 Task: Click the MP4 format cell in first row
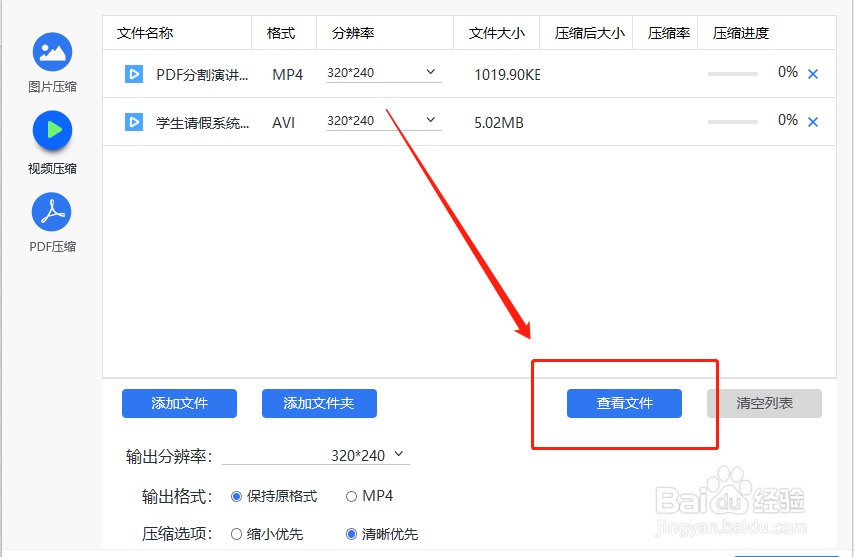point(287,75)
